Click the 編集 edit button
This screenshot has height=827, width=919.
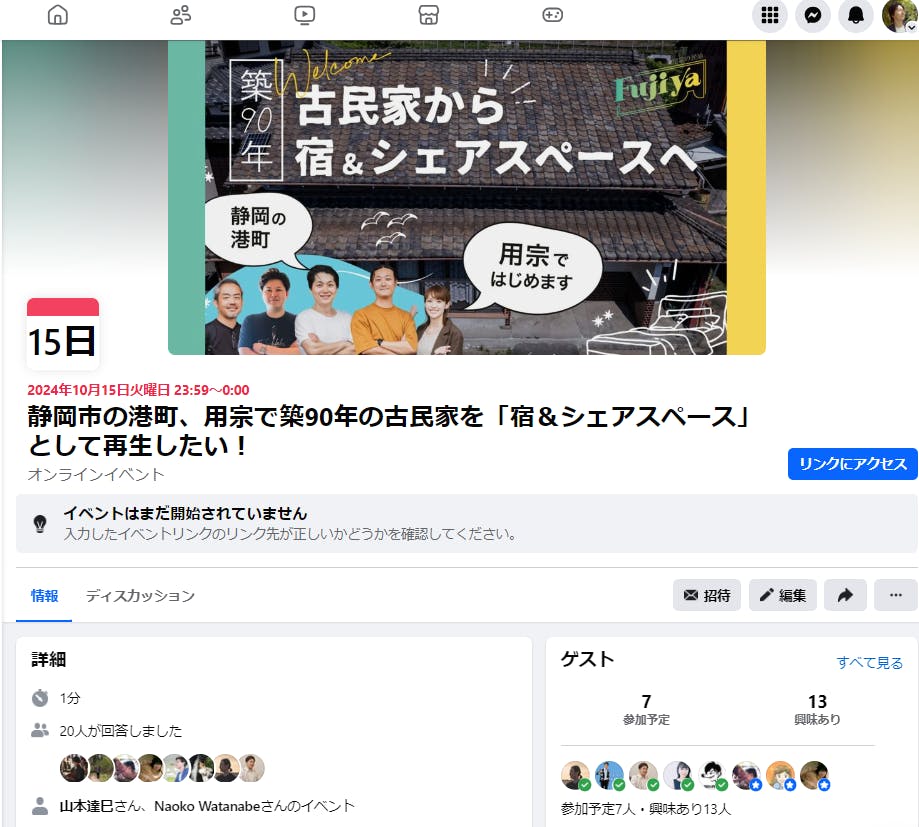pyautogui.click(x=782, y=595)
